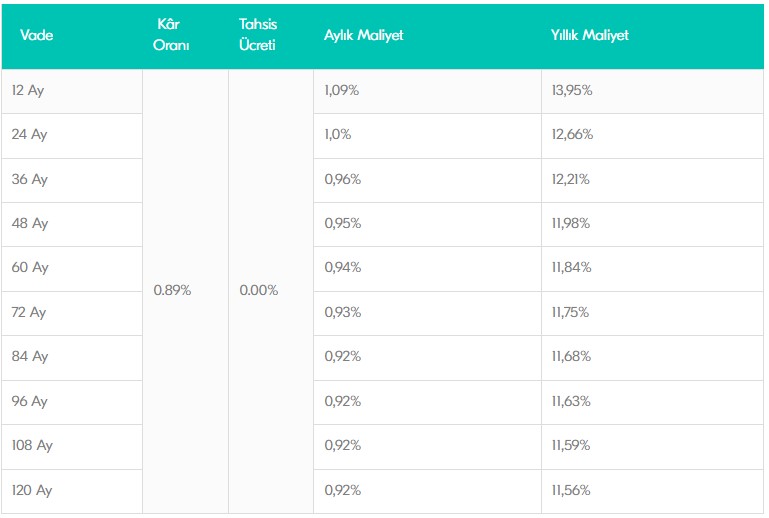The image size is (769, 518).
Task: Click the Tahsis Ücreti header
Action: pyautogui.click(x=258, y=35)
